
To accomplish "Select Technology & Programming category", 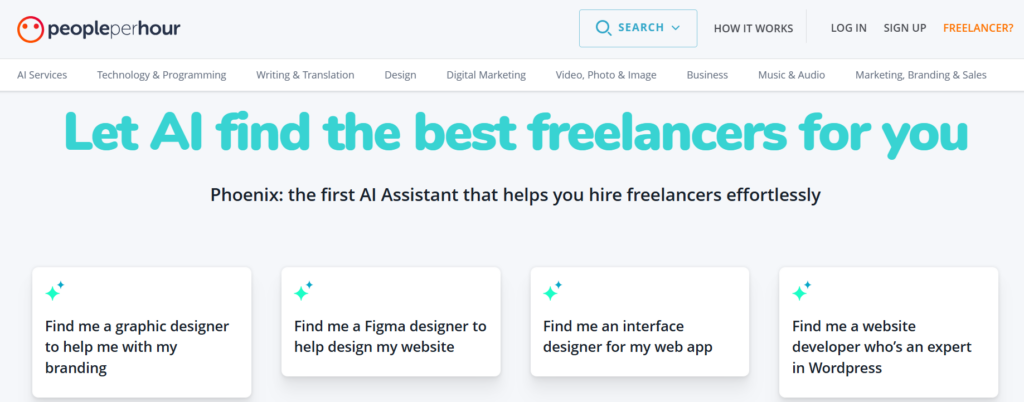I will click(161, 75).
